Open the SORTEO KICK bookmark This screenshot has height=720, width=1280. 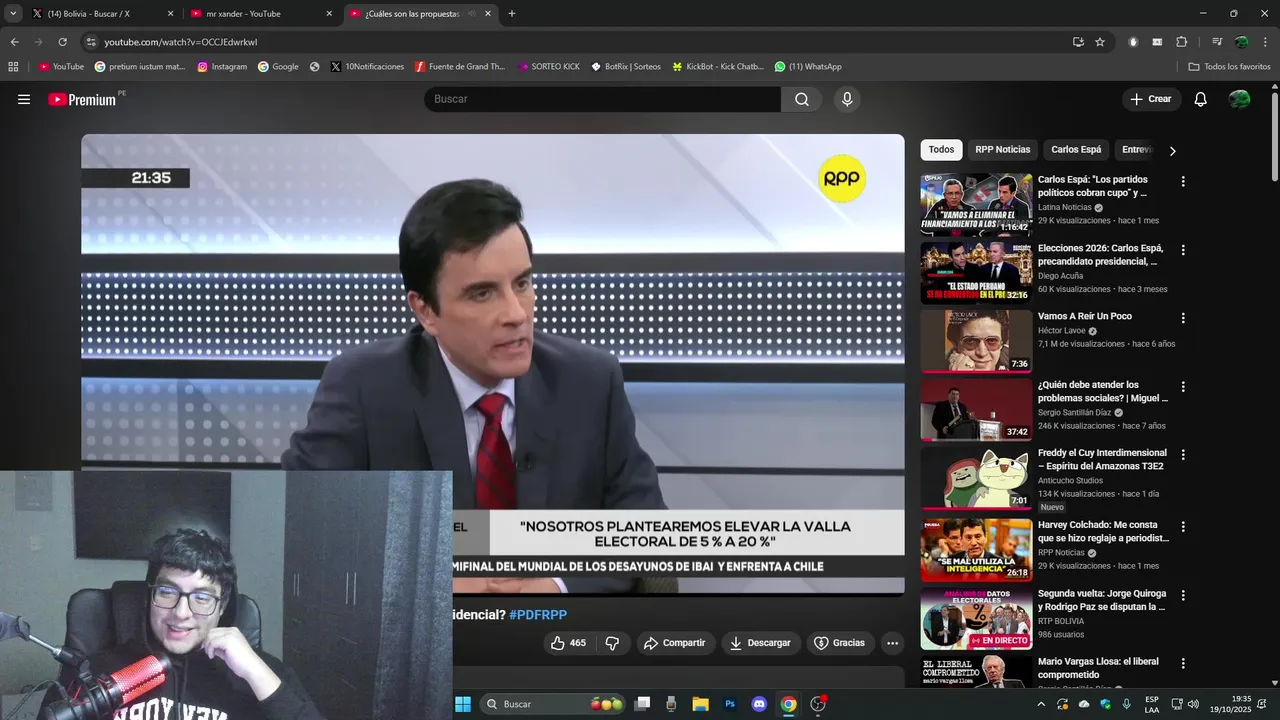[549, 67]
